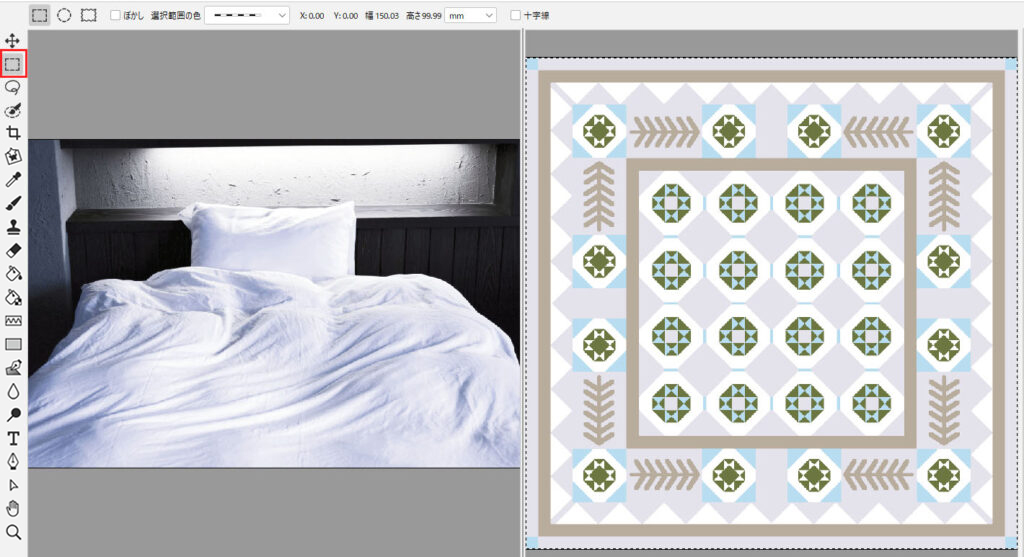Click the bed photo canvas

pos(274,304)
